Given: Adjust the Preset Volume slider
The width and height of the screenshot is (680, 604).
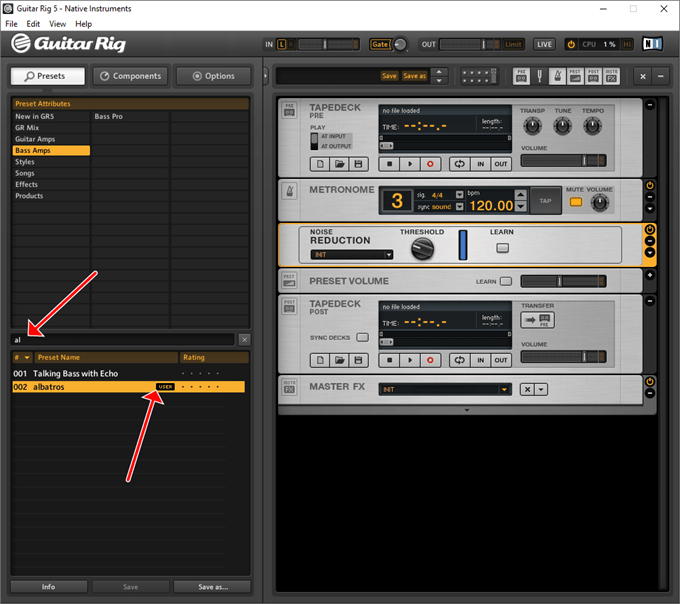Looking at the screenshot, I should [x=563, y=281].
